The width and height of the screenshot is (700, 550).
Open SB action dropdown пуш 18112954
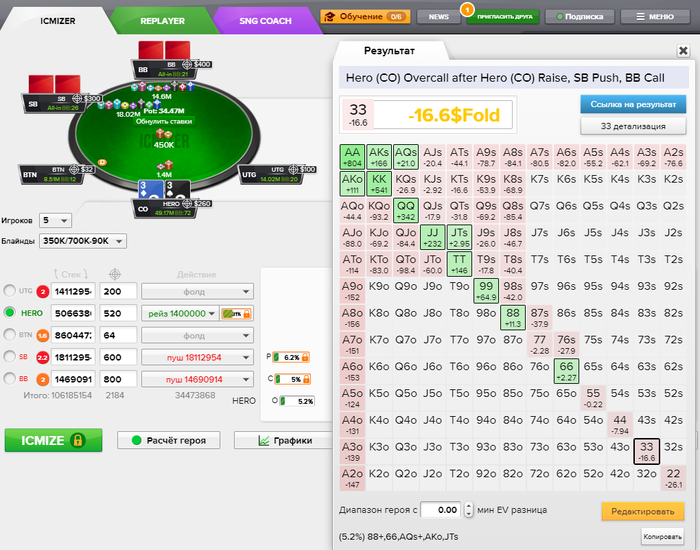click(x=197, y=357)
